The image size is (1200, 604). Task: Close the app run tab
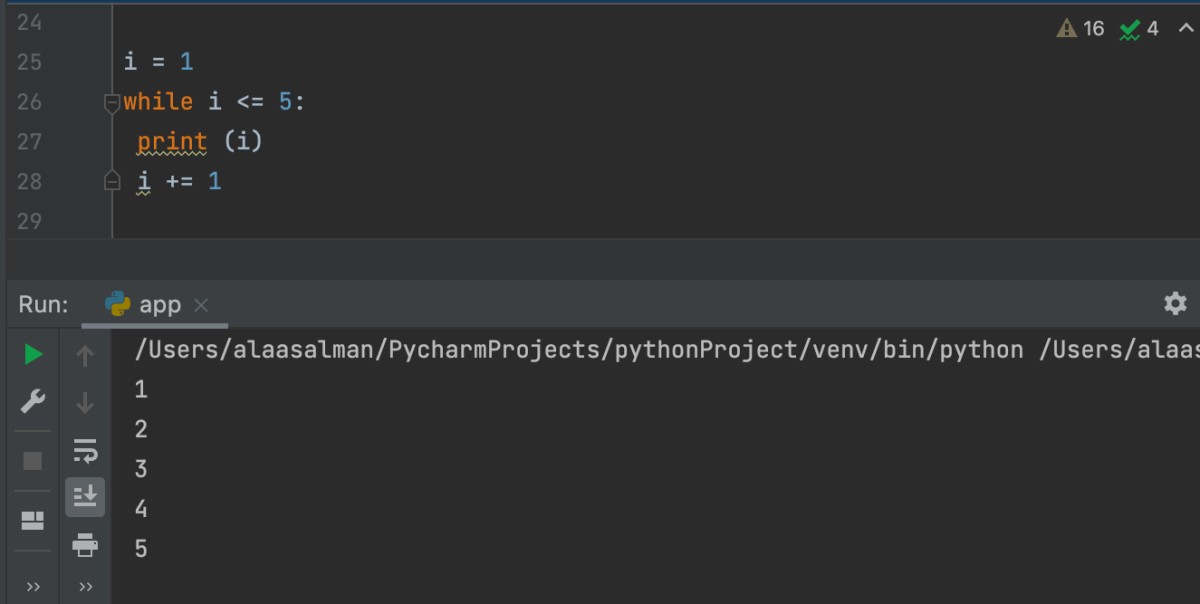coord(201,305)
